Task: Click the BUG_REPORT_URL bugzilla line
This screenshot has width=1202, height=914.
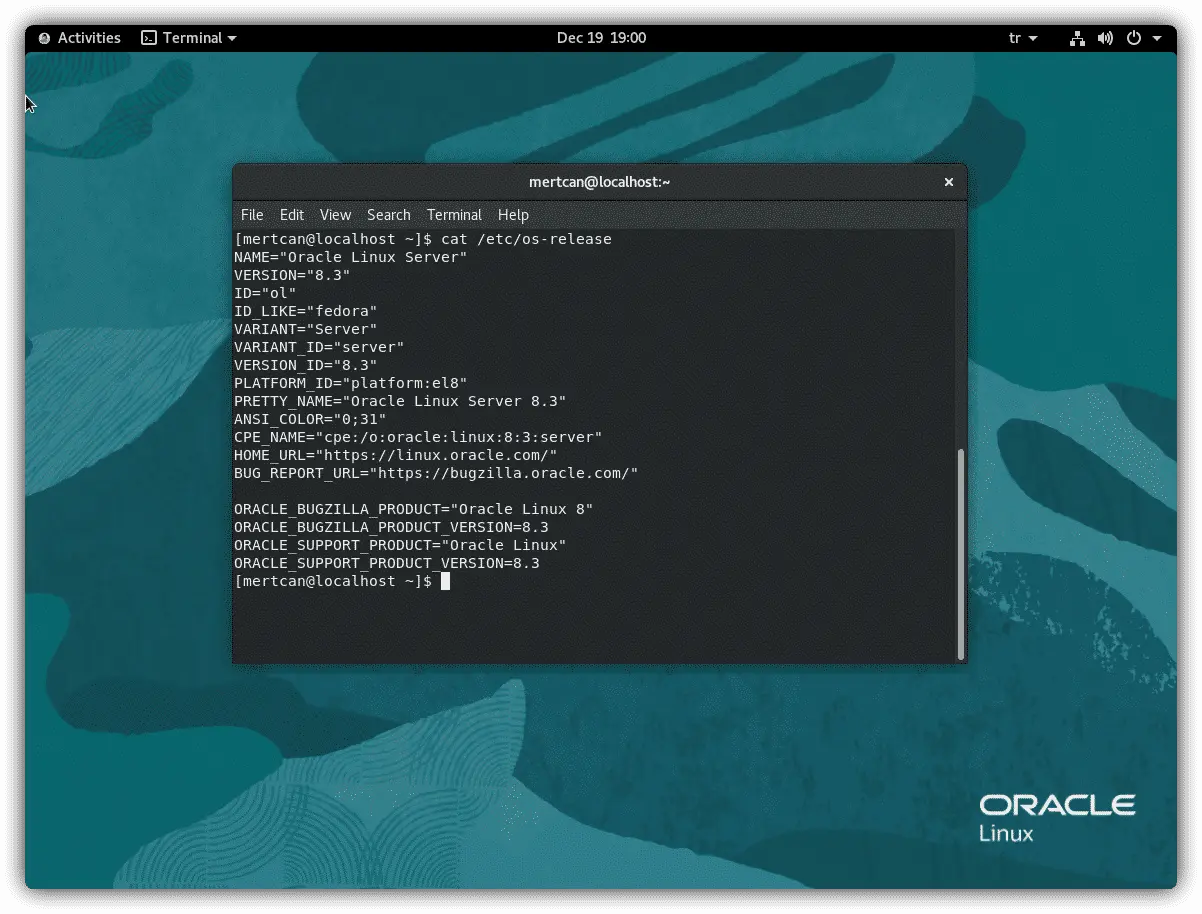Action: pyautogui.click(x=436, y=473)
